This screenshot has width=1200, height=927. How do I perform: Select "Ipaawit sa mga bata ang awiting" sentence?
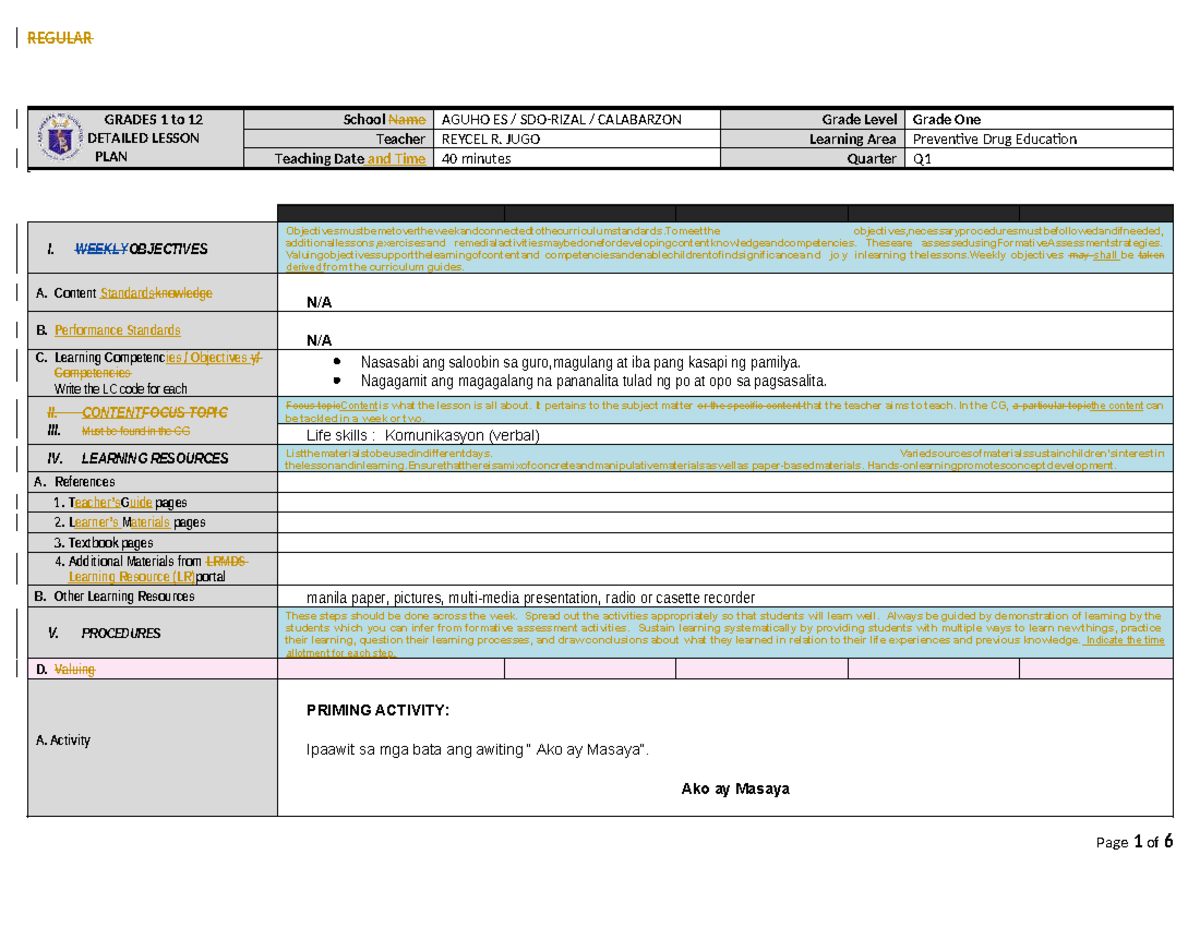(477, 750)
